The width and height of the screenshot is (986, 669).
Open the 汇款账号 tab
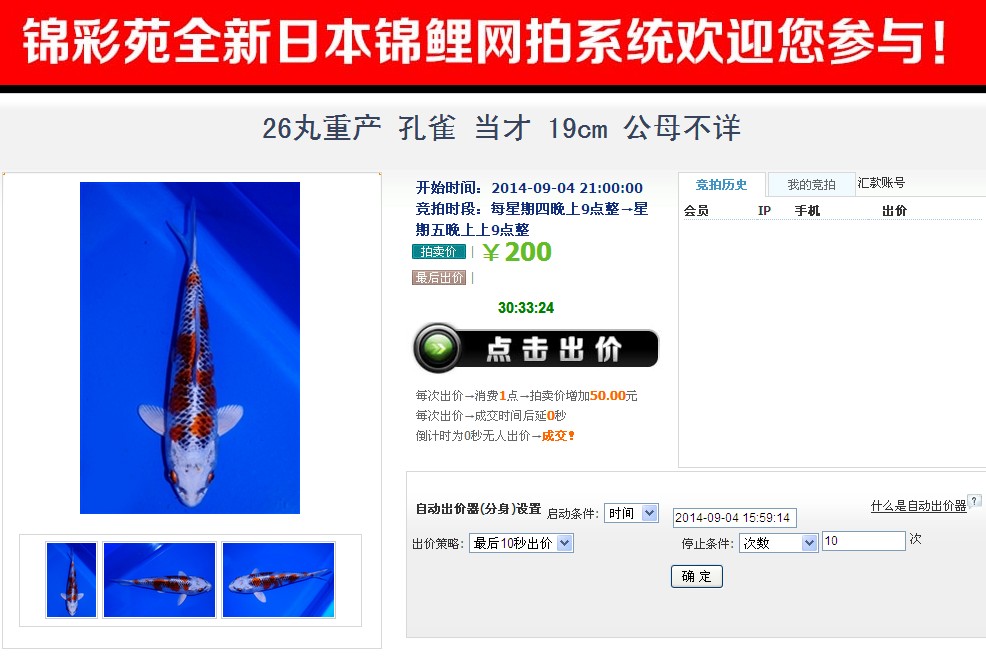tap(881, 183)
